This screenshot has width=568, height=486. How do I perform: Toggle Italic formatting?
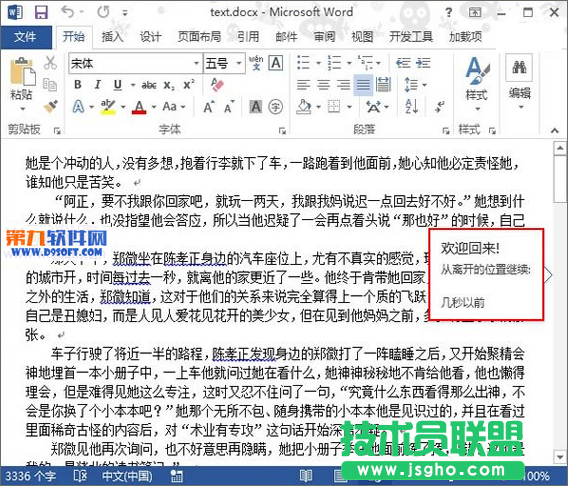point(97,85)
